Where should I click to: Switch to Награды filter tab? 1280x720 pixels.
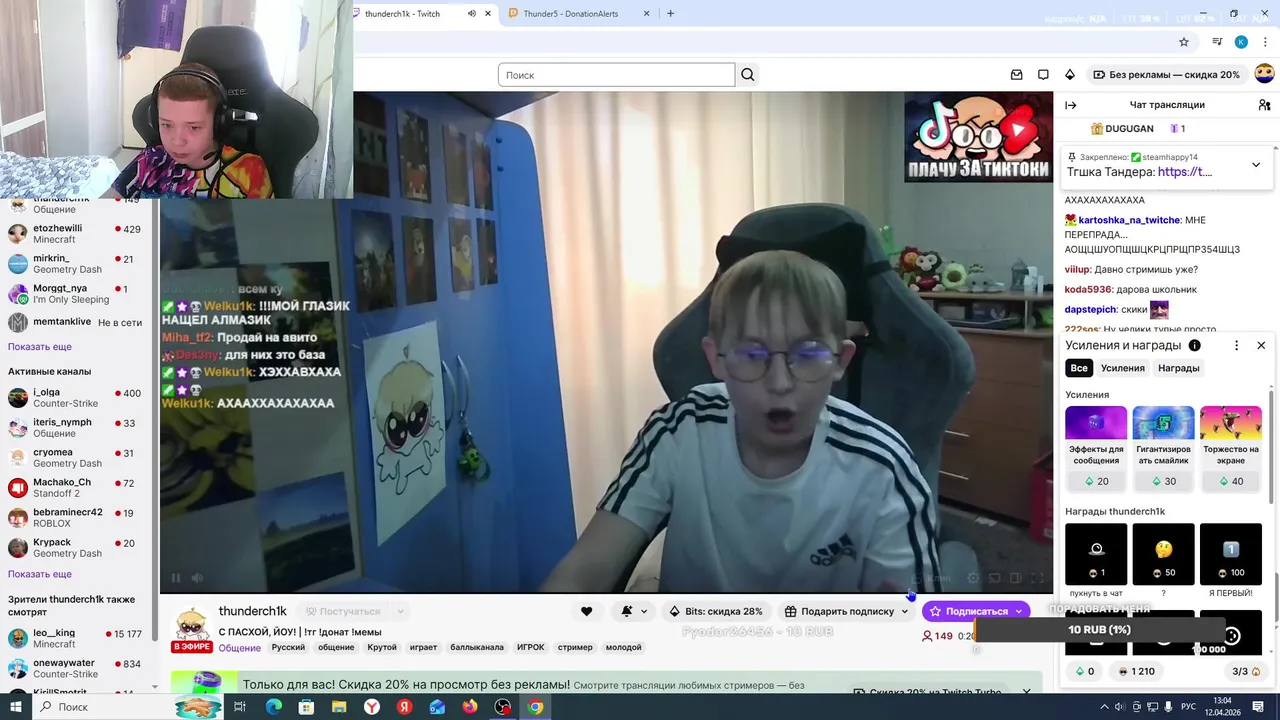(1179, 368)
